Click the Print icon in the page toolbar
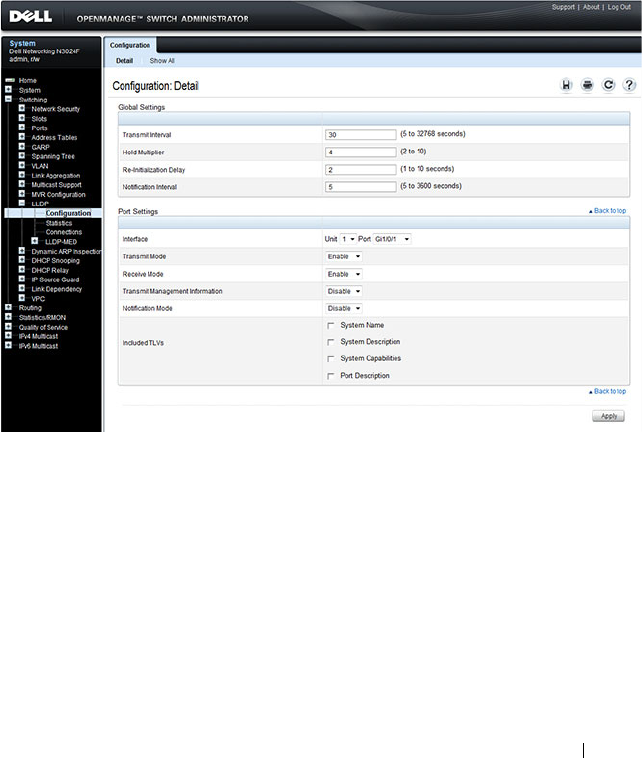 pos(587,85)
